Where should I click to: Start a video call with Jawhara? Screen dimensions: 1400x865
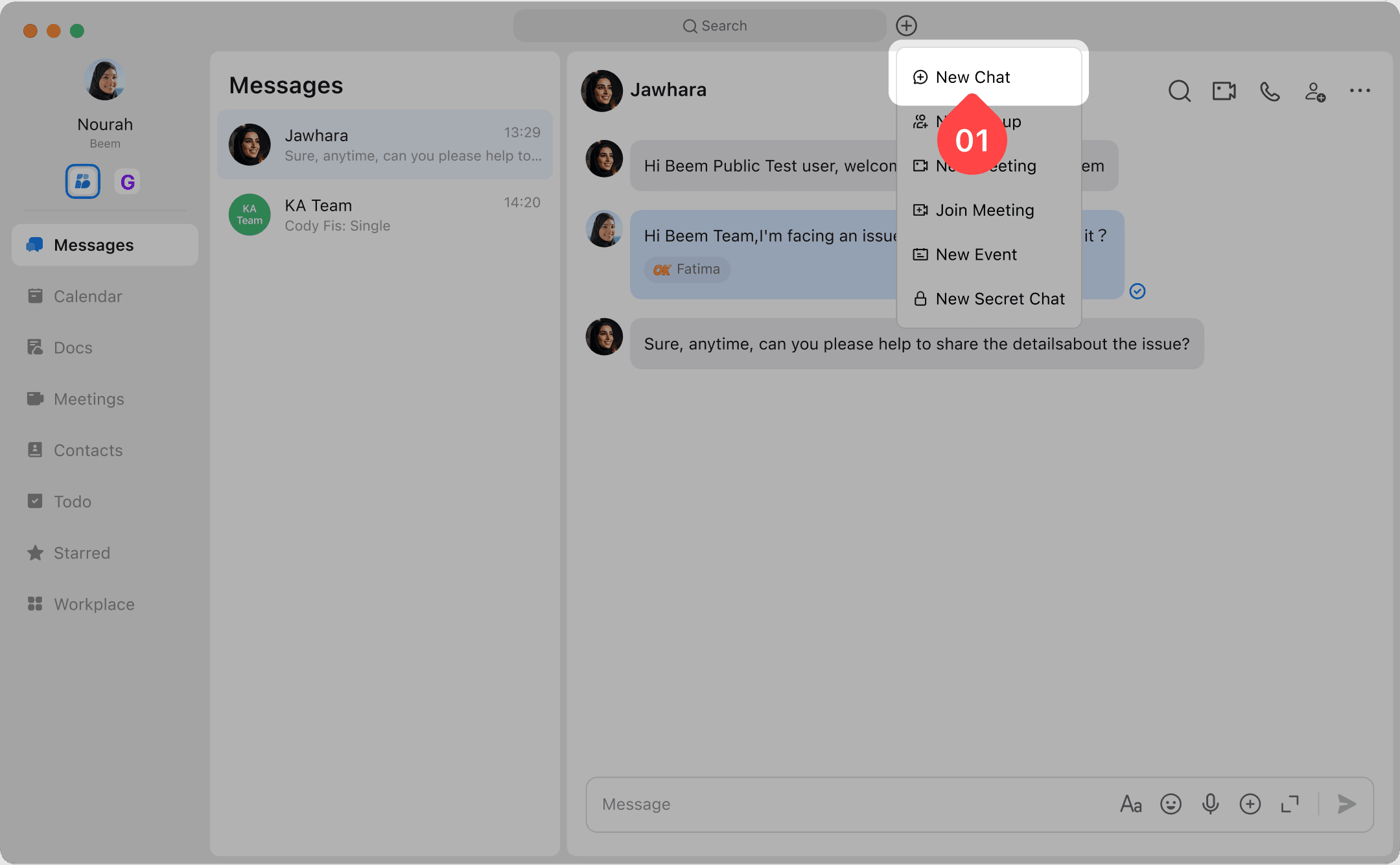click(x=1224, y=91)
